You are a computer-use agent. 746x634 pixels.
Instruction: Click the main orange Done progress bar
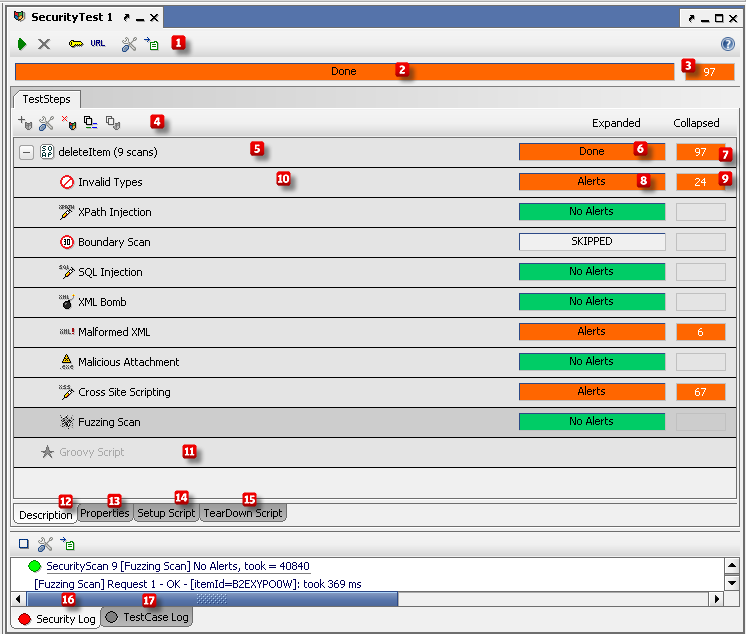coord(344,71)
